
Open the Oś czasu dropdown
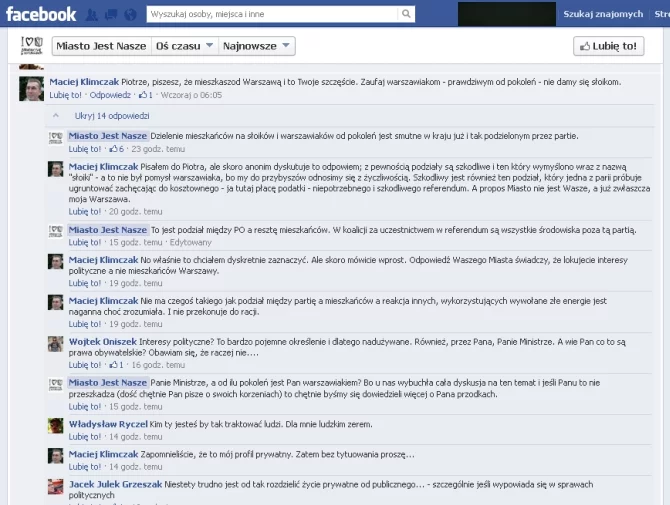[x=184, y=46]
